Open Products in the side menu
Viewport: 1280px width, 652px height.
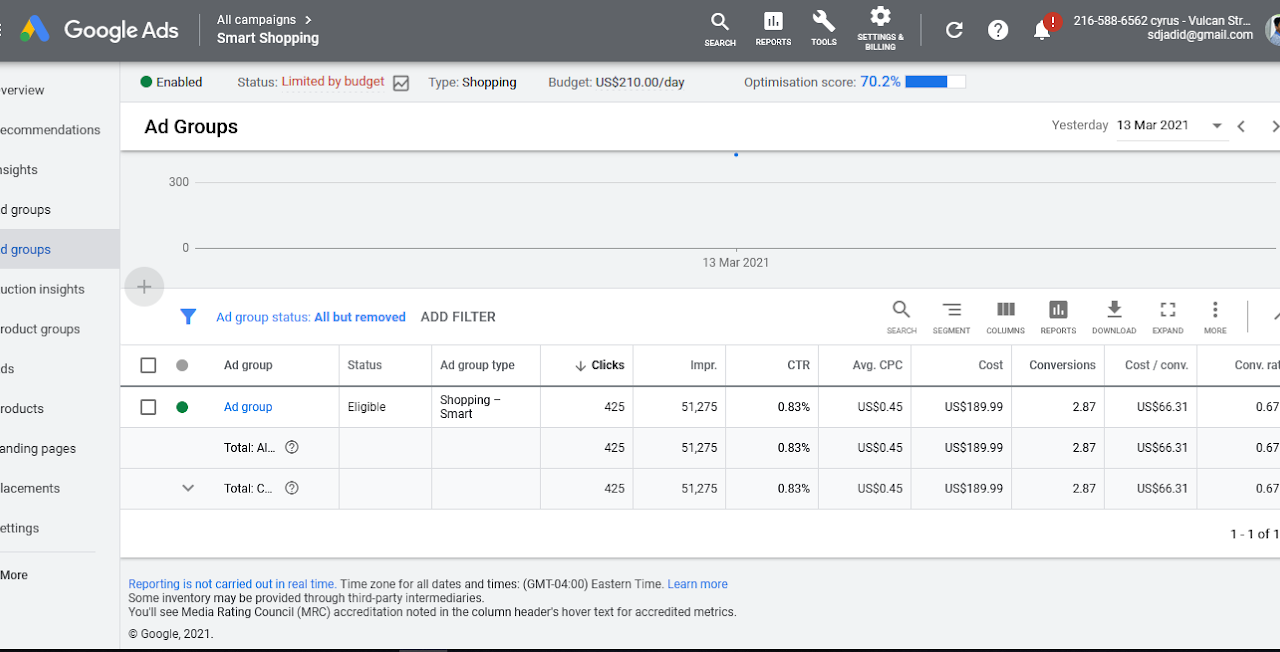(22, 409)
